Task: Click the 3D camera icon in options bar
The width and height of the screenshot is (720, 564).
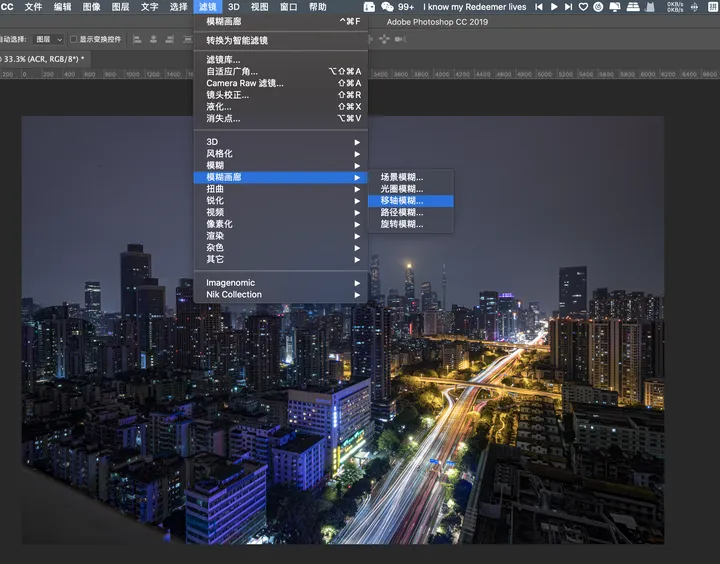Action: pyautogui.click(x=399, y=40)
